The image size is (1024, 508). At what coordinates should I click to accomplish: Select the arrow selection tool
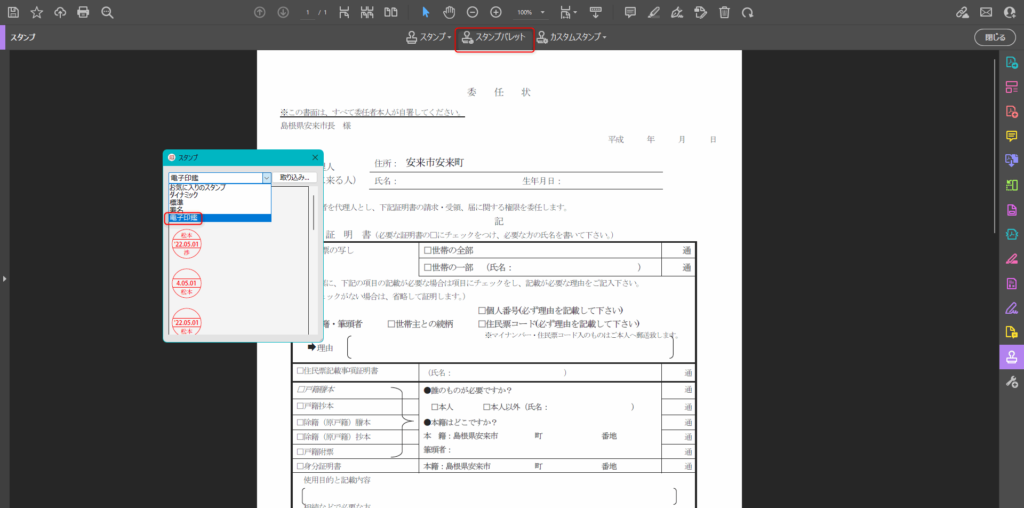(x=426, y=12)
